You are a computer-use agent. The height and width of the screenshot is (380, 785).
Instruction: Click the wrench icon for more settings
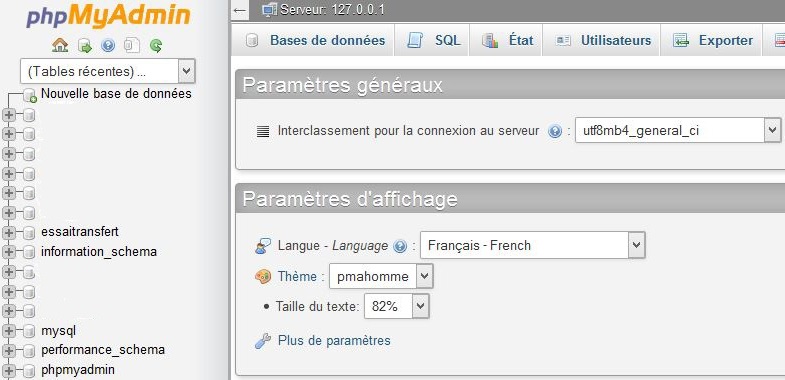[263, 341]
